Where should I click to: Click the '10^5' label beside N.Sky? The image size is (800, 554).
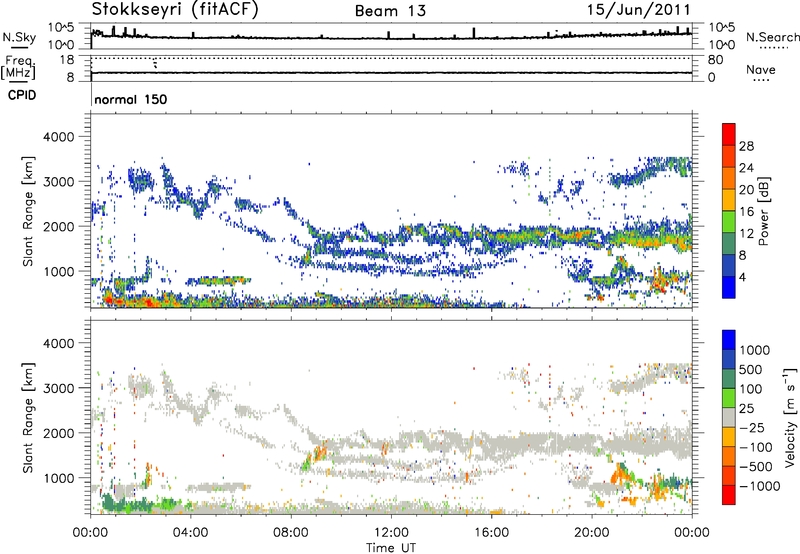click(x=61, y=28)
